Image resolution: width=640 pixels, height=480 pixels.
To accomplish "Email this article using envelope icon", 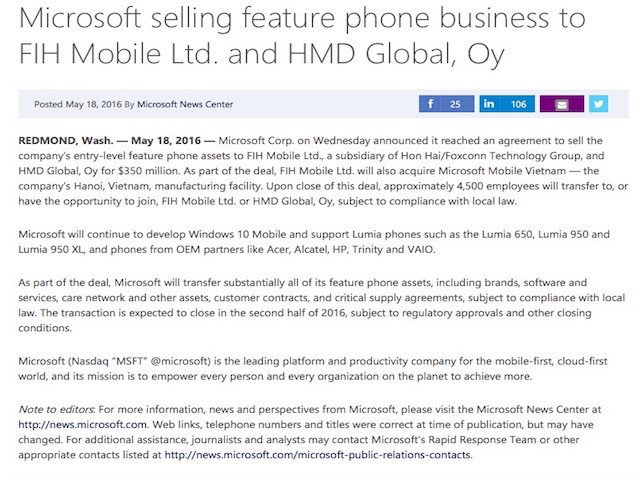I will pyautogui.click(x=561, y=104).
